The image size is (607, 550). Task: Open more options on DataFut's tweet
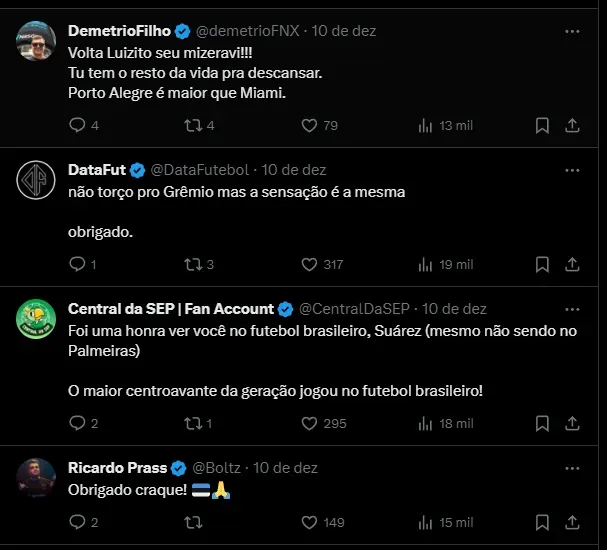tap(572, 170)
